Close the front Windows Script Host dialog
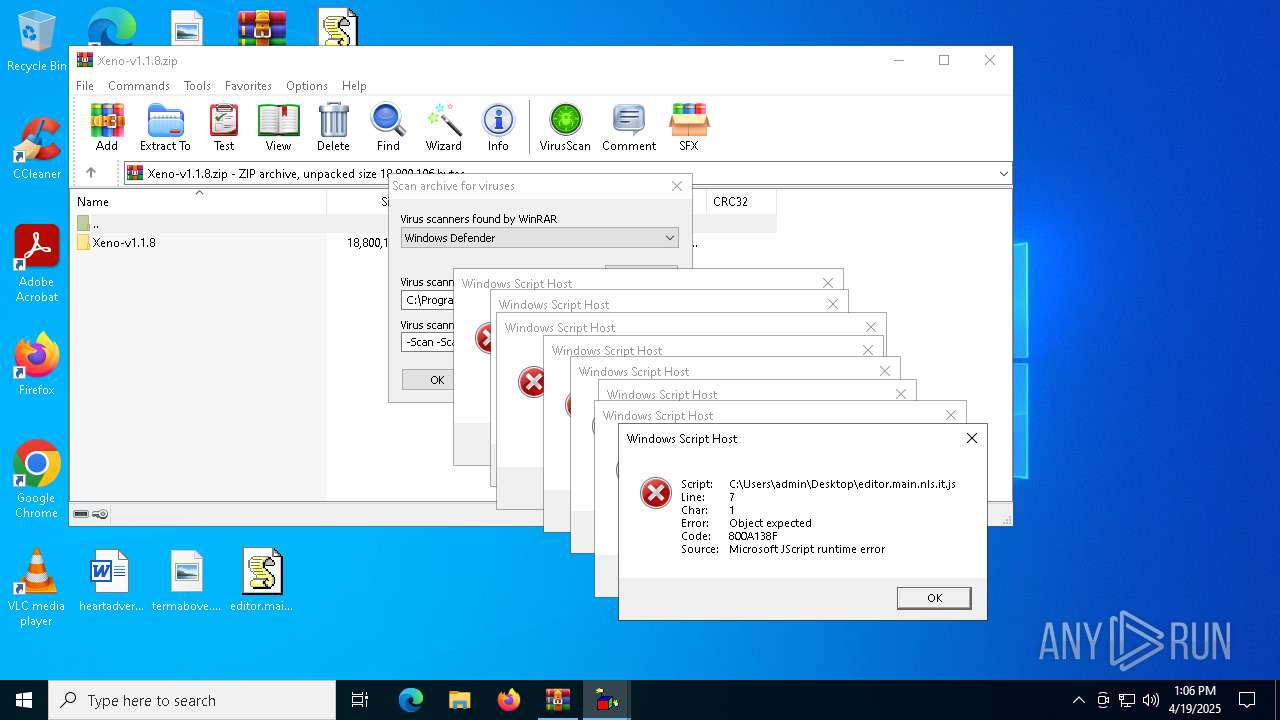This screenshot has height=720, width=1280. tap(971, 438)
